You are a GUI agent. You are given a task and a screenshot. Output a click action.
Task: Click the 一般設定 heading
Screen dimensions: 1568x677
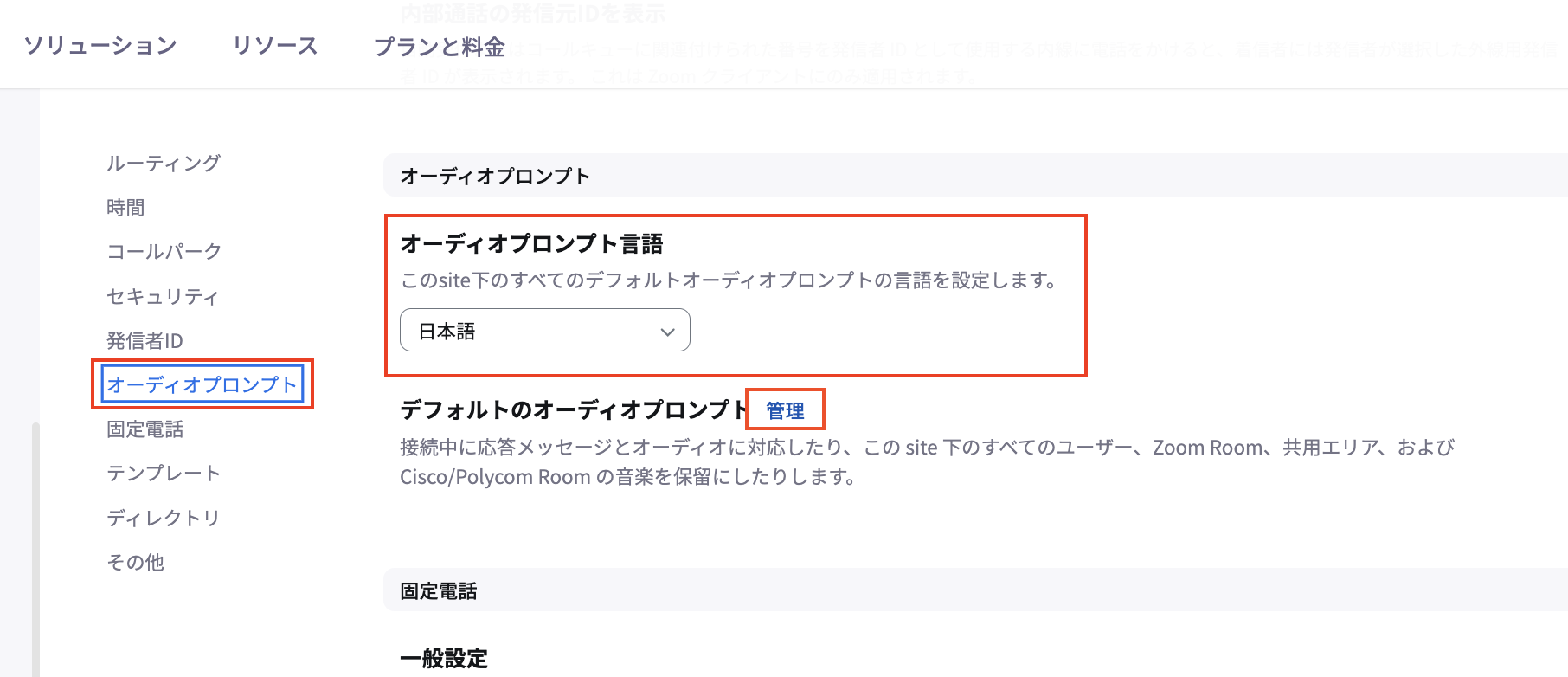pyautogui.click(x=444, y=659)
